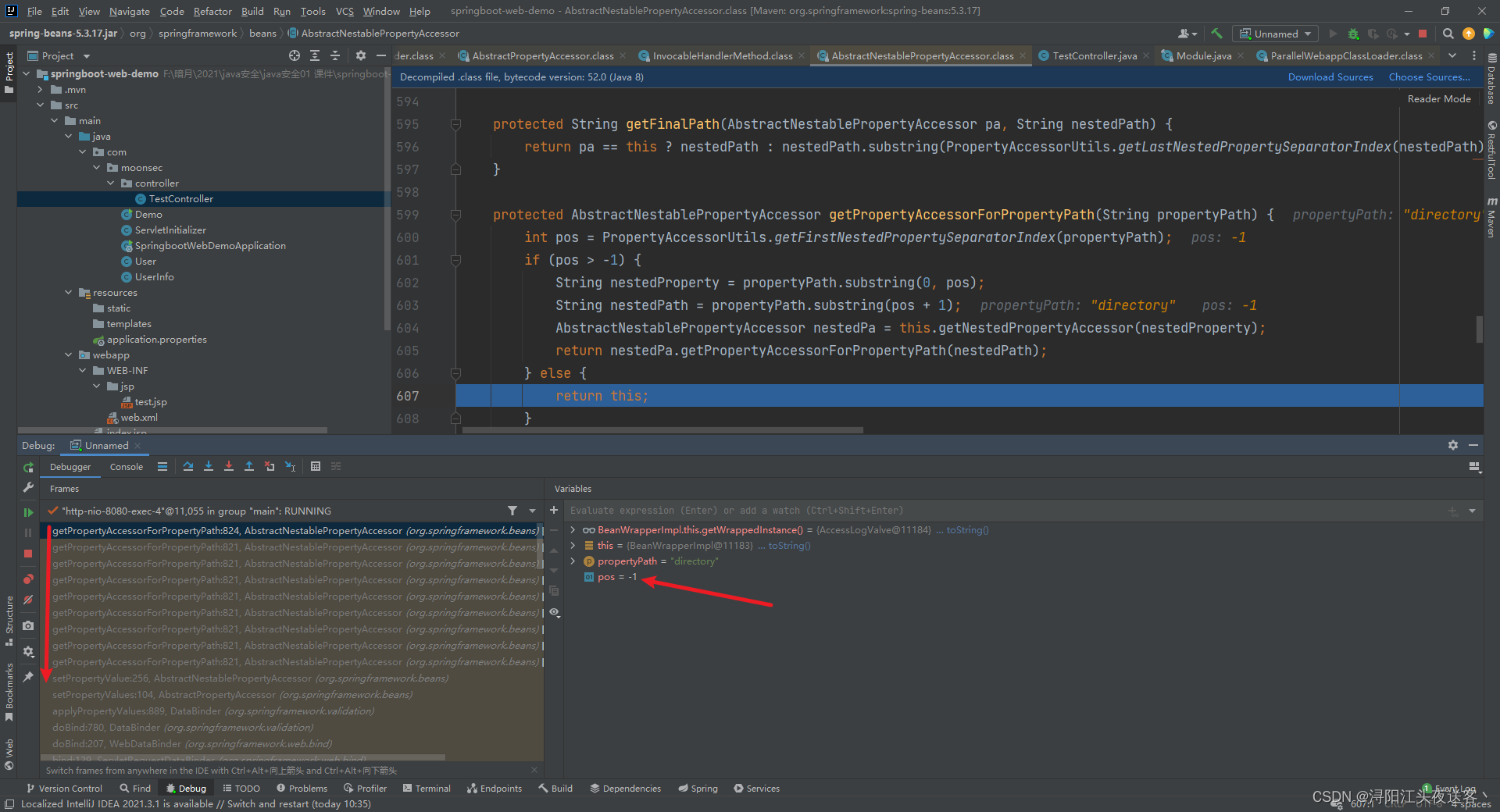
Task: Toggle Reader Mode in editor
Action: pos(1439,99)
